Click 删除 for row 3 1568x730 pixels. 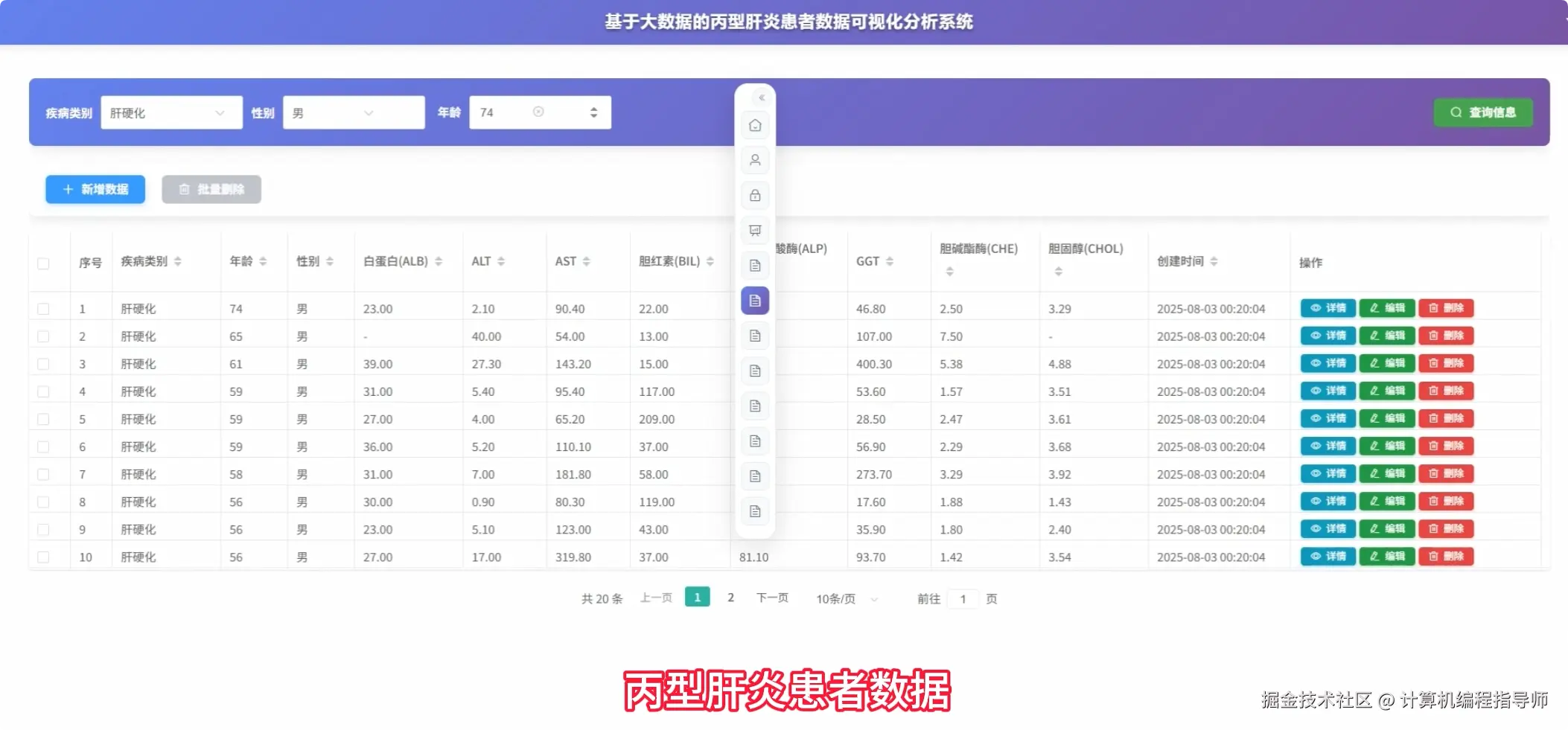click(x=1446, y=363)
